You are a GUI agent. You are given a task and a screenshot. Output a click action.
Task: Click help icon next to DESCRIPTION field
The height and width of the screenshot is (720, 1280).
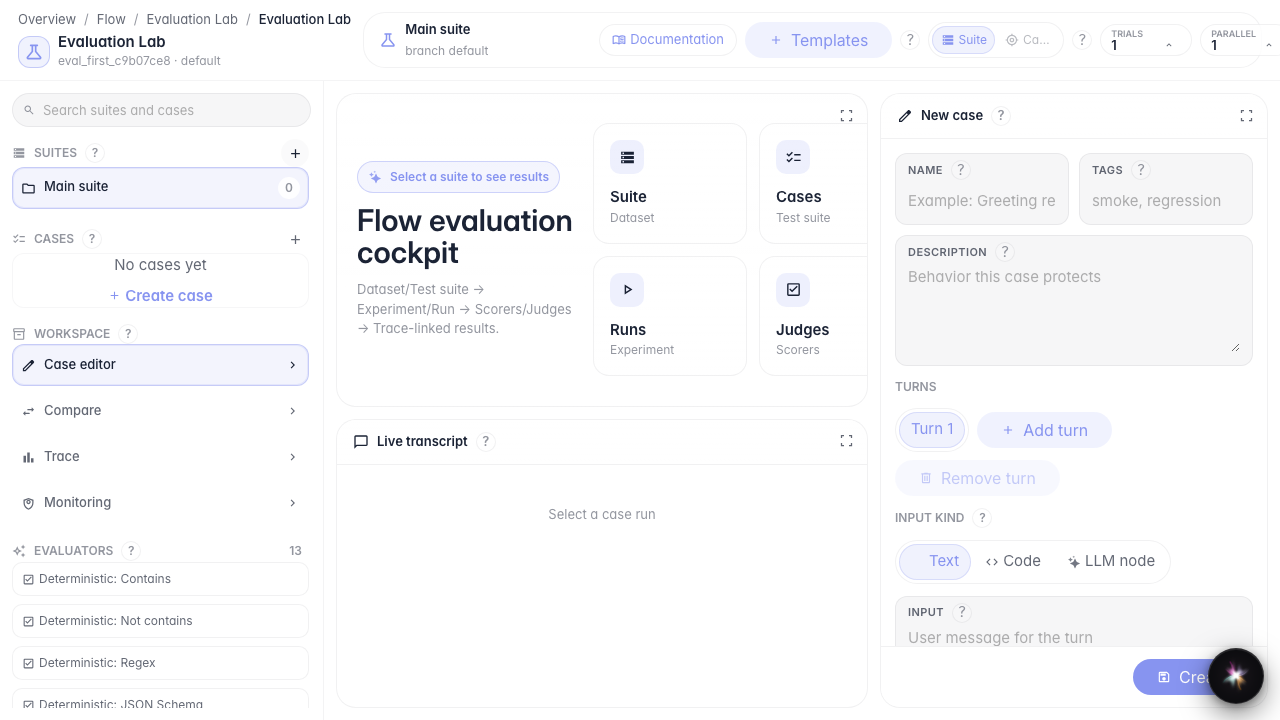click(x=1005, y=252)
